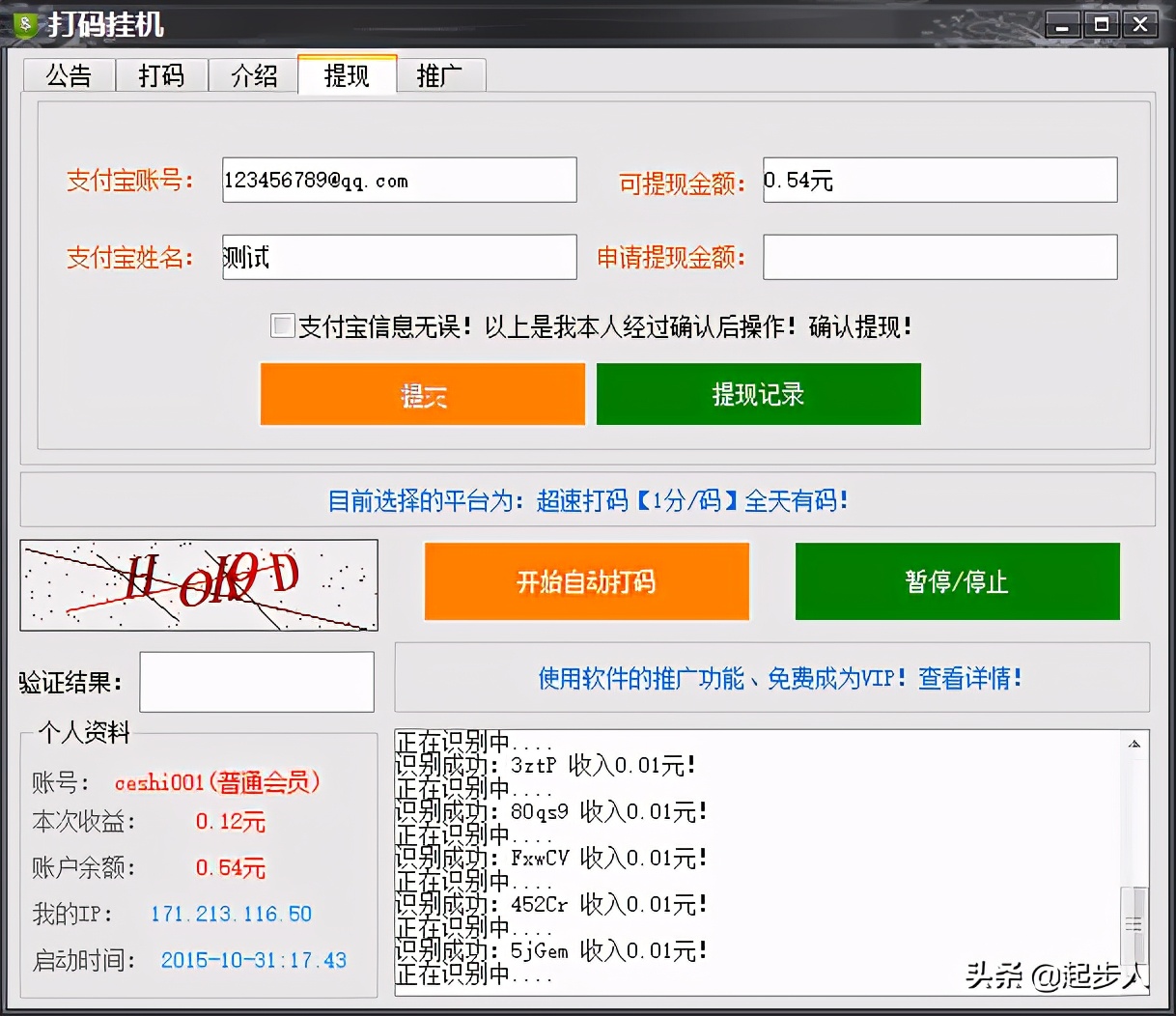Click the orange 提现 withdraw button
This screenshot has width=1176, height=1016.
(421, 394)
